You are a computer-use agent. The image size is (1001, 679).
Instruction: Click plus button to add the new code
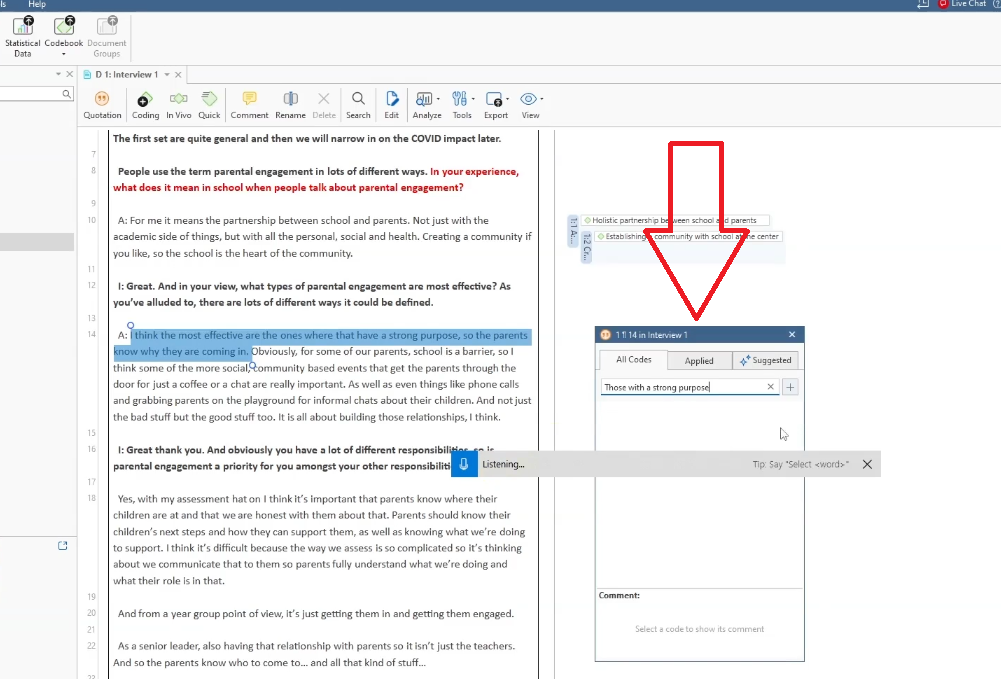coord(790,387)
